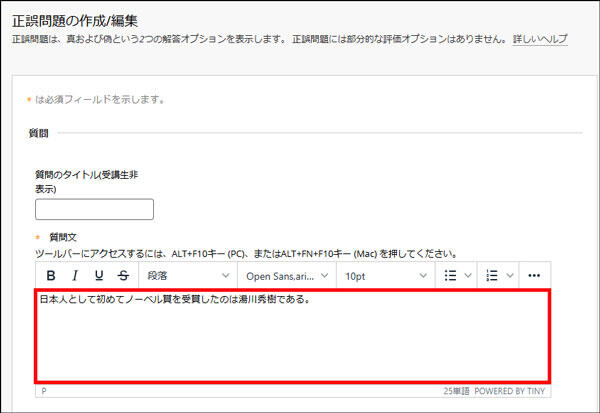Show more toolbar options via ellipsis
Viewport: 600px width, 413px height.
tap(534, 275)
